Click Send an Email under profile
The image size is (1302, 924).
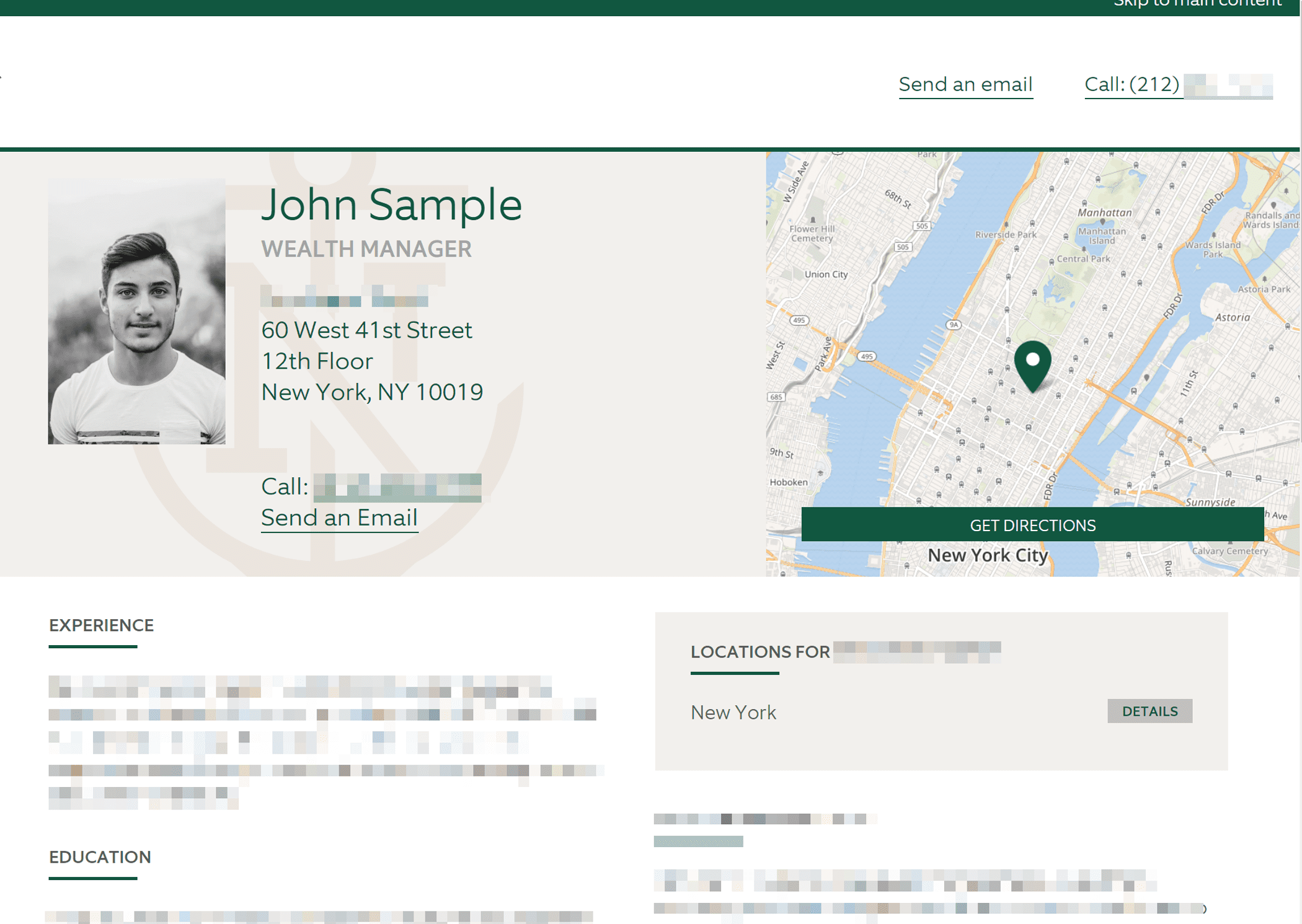(339, 517)
